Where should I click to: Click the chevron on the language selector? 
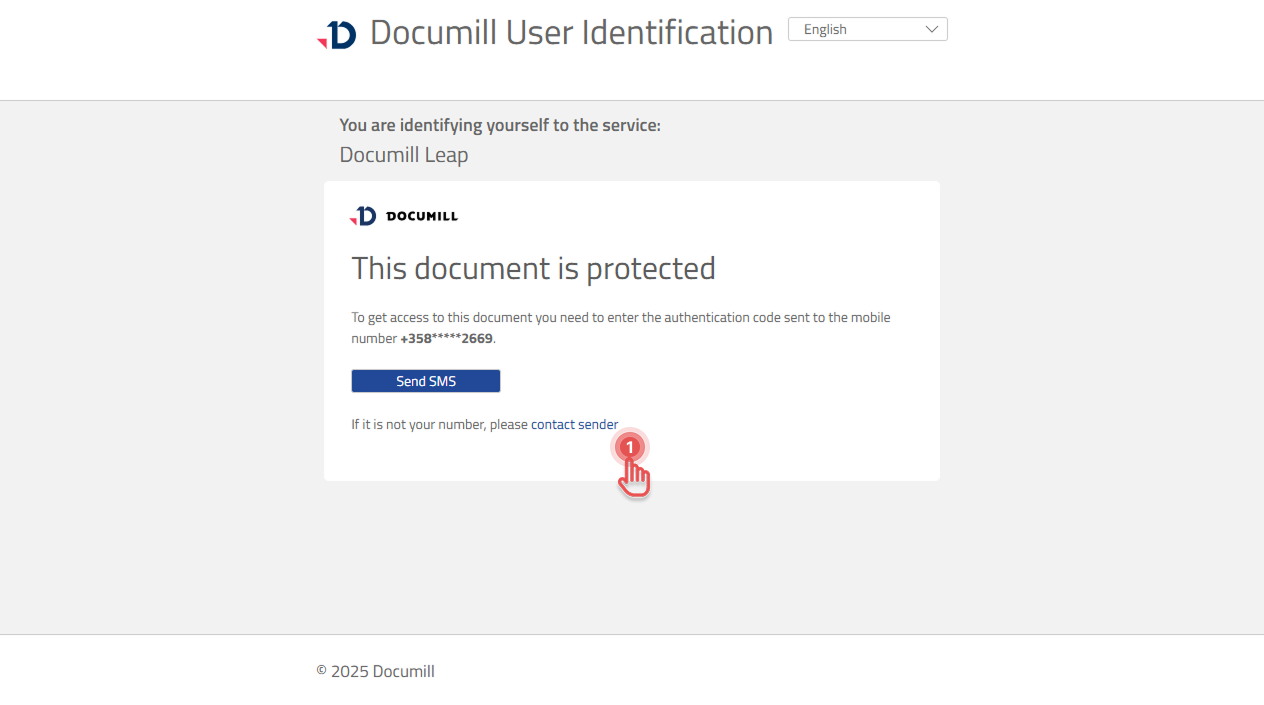click(x=932, y=29)
